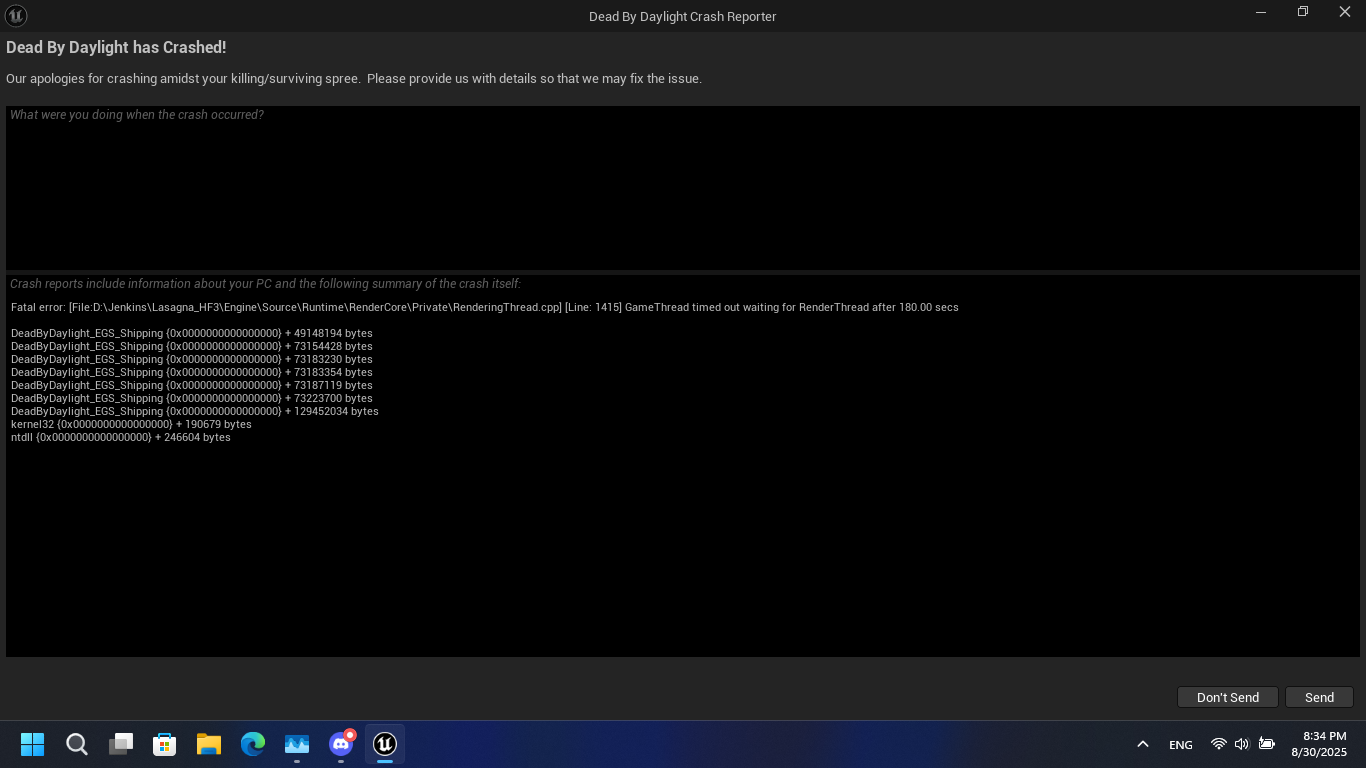
Task: Click the ntdll + 246604 bytes line
Action: pos(121,437)
